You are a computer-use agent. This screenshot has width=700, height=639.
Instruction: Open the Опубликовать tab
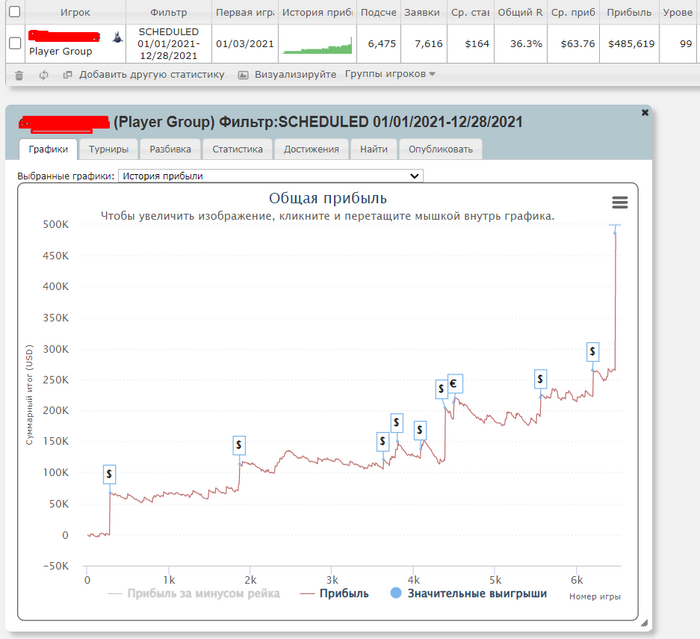pos(441,149)
